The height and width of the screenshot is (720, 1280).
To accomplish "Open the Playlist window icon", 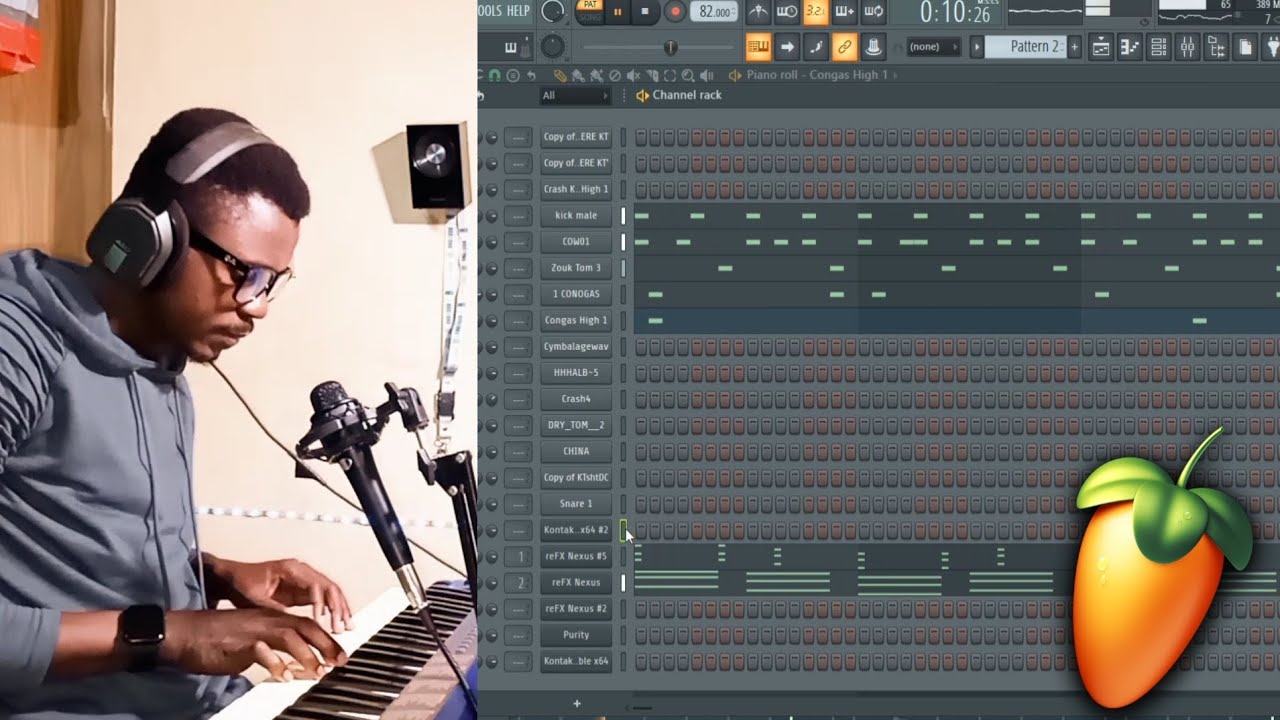I will click(x=1101, y=47).
